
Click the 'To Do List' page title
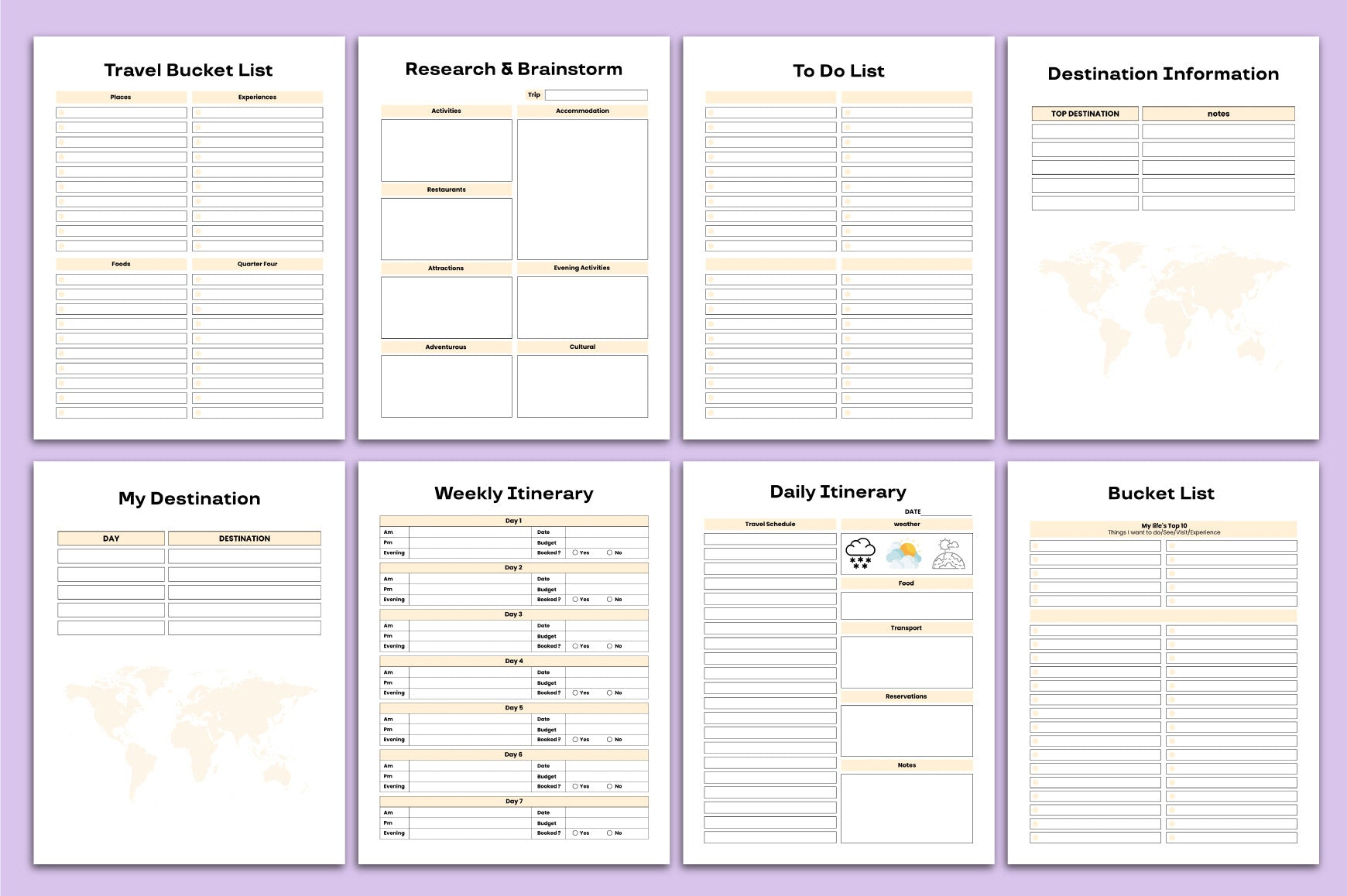838,71
